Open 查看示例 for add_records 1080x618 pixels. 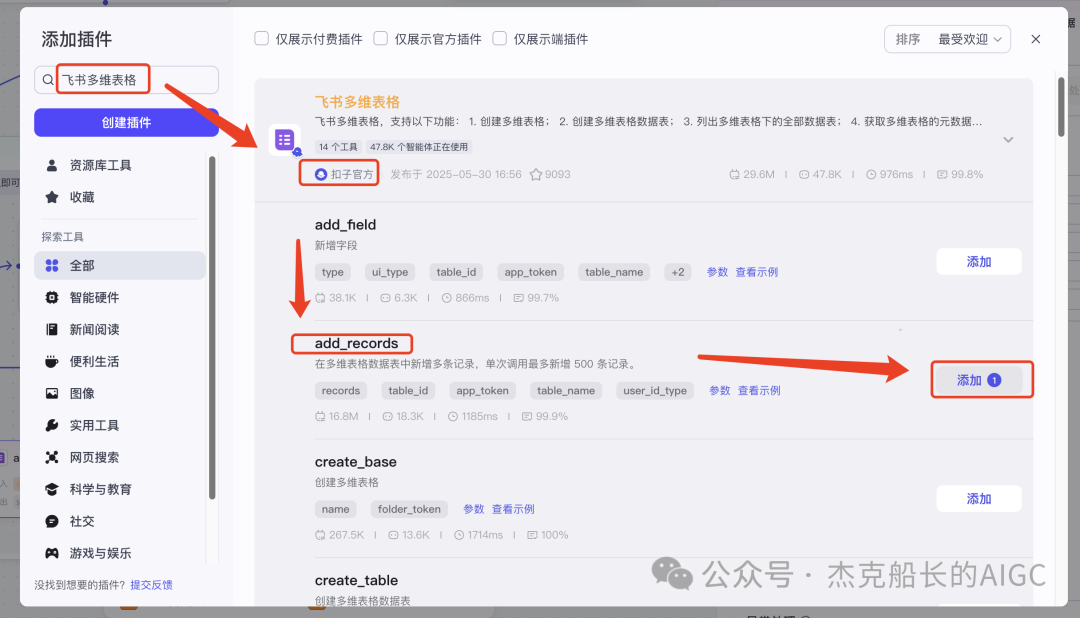click(x=759, y=391)
